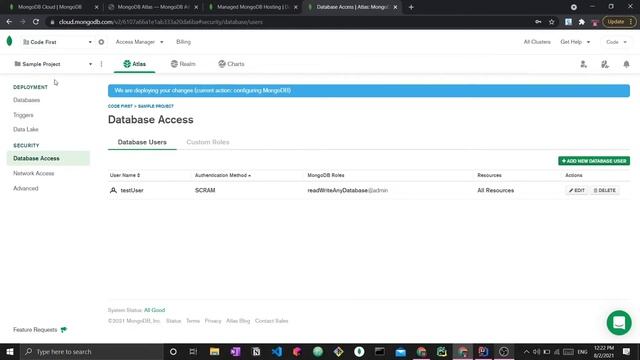The width and height of the screenshot is (640, 360).
Task: Open Advanced in the sidebar
Action: [26, 189]
